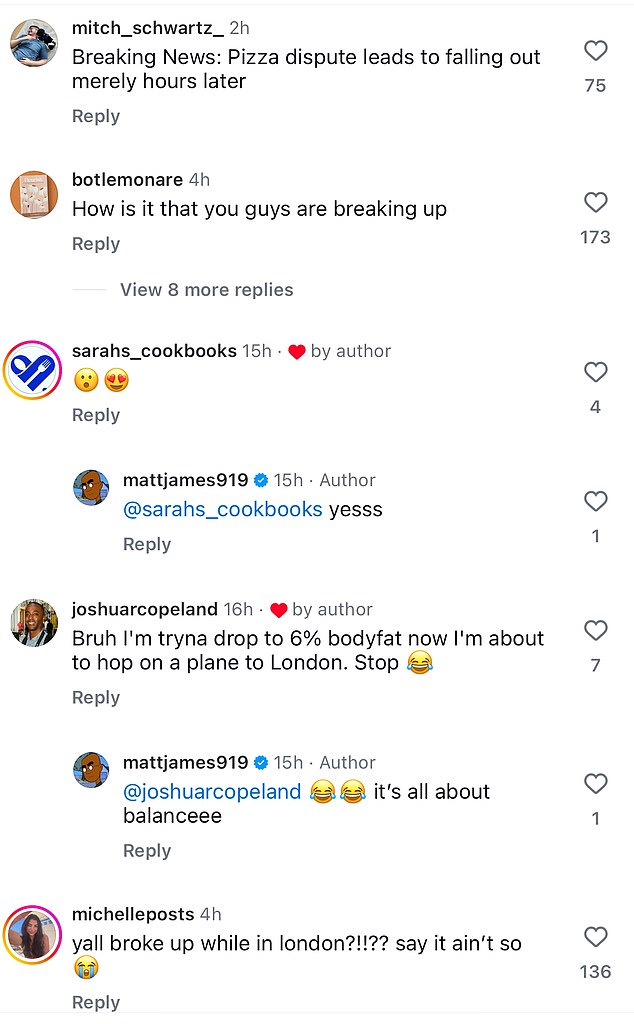The height and width of the screenshot is (1024, 634).
Task: Open @sarahs_cookbooks mention link
Action: click(223, 509)
